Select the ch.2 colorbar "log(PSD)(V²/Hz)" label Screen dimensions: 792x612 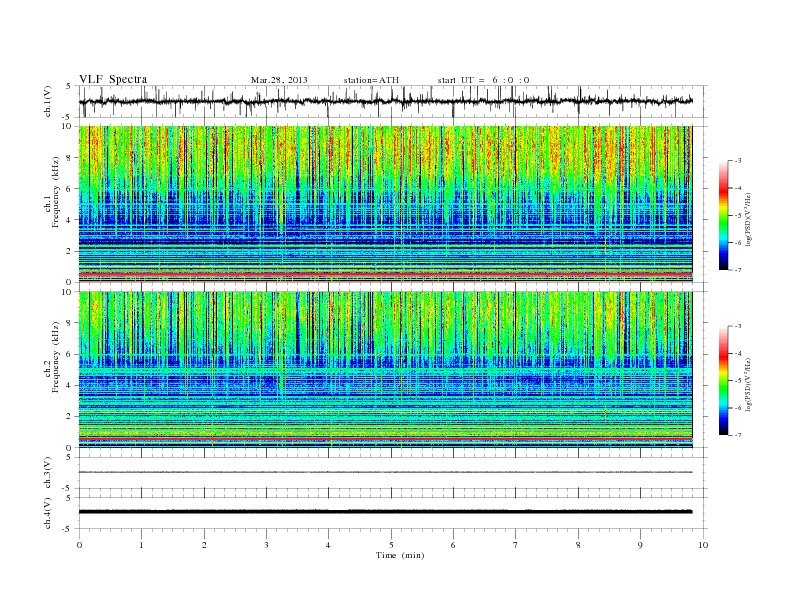750,384
